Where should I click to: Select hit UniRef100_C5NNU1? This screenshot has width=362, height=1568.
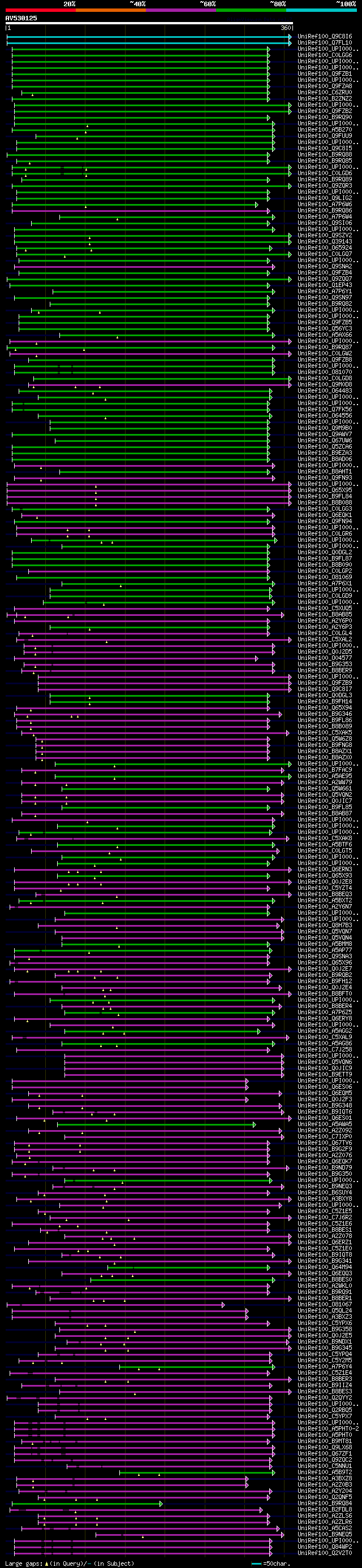tap(325, 1466)
